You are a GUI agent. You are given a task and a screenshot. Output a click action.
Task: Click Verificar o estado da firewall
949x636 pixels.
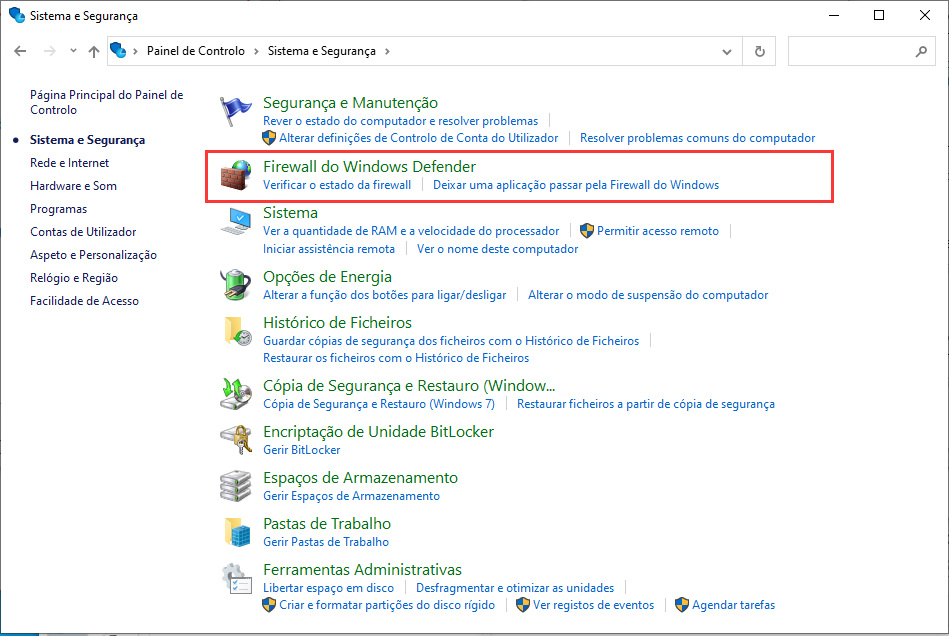pyautogui.click(x=337, y=185)
